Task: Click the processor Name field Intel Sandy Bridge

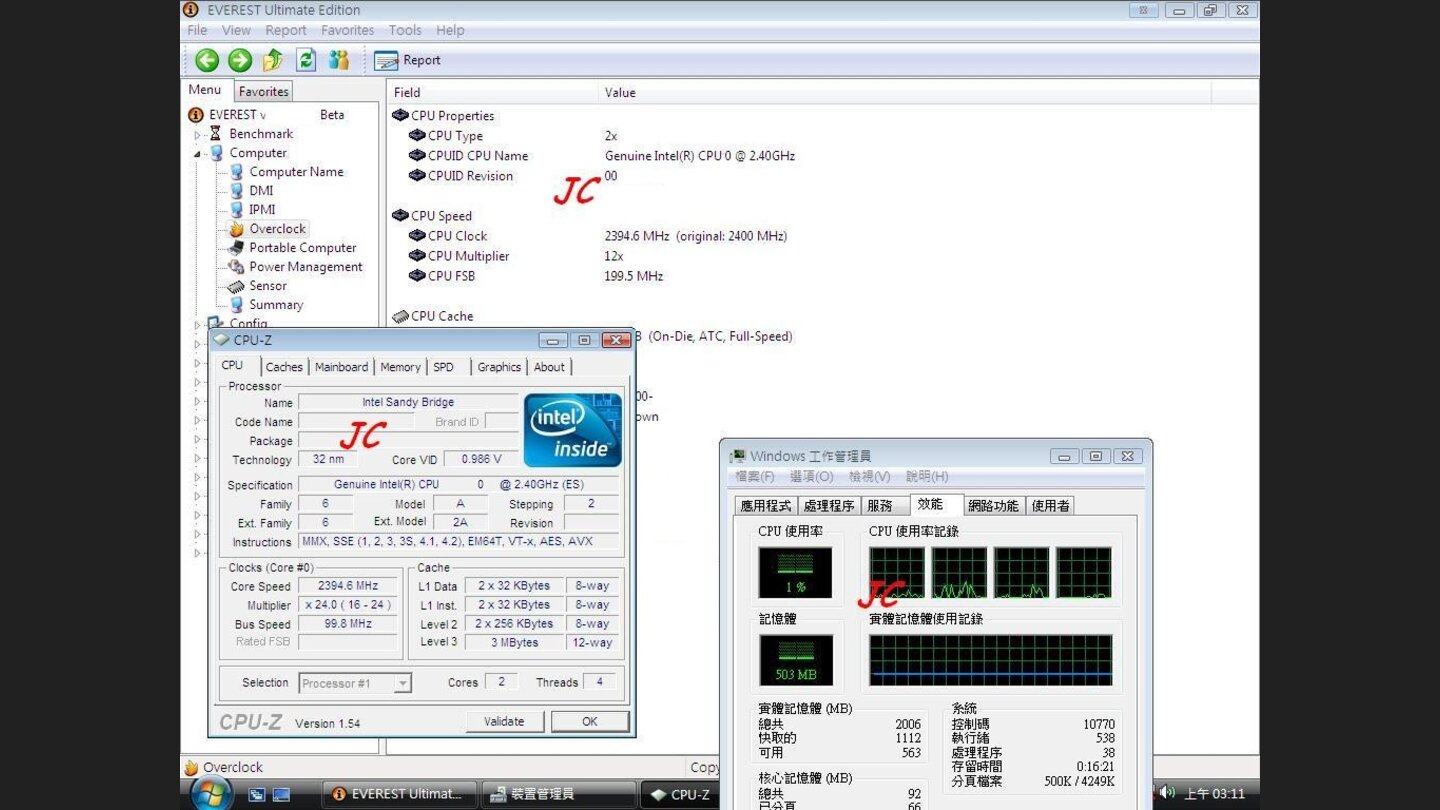Action: pos(408,402)
